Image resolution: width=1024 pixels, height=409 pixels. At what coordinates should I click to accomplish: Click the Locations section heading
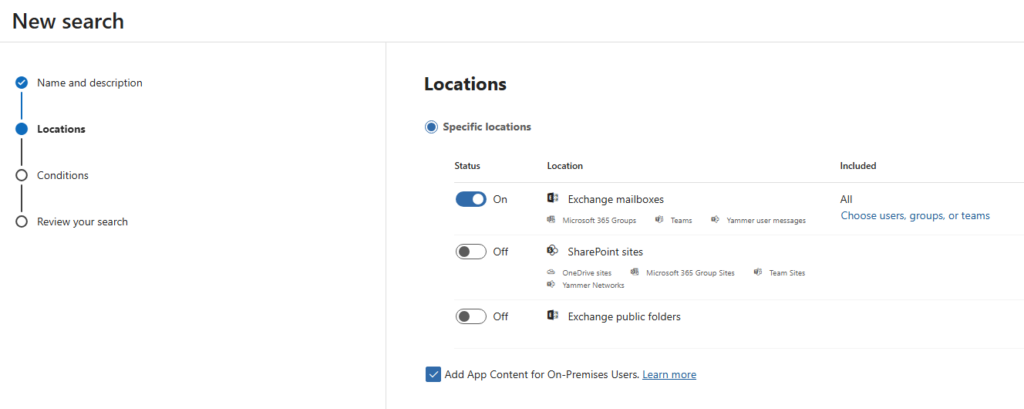point(465,84)
